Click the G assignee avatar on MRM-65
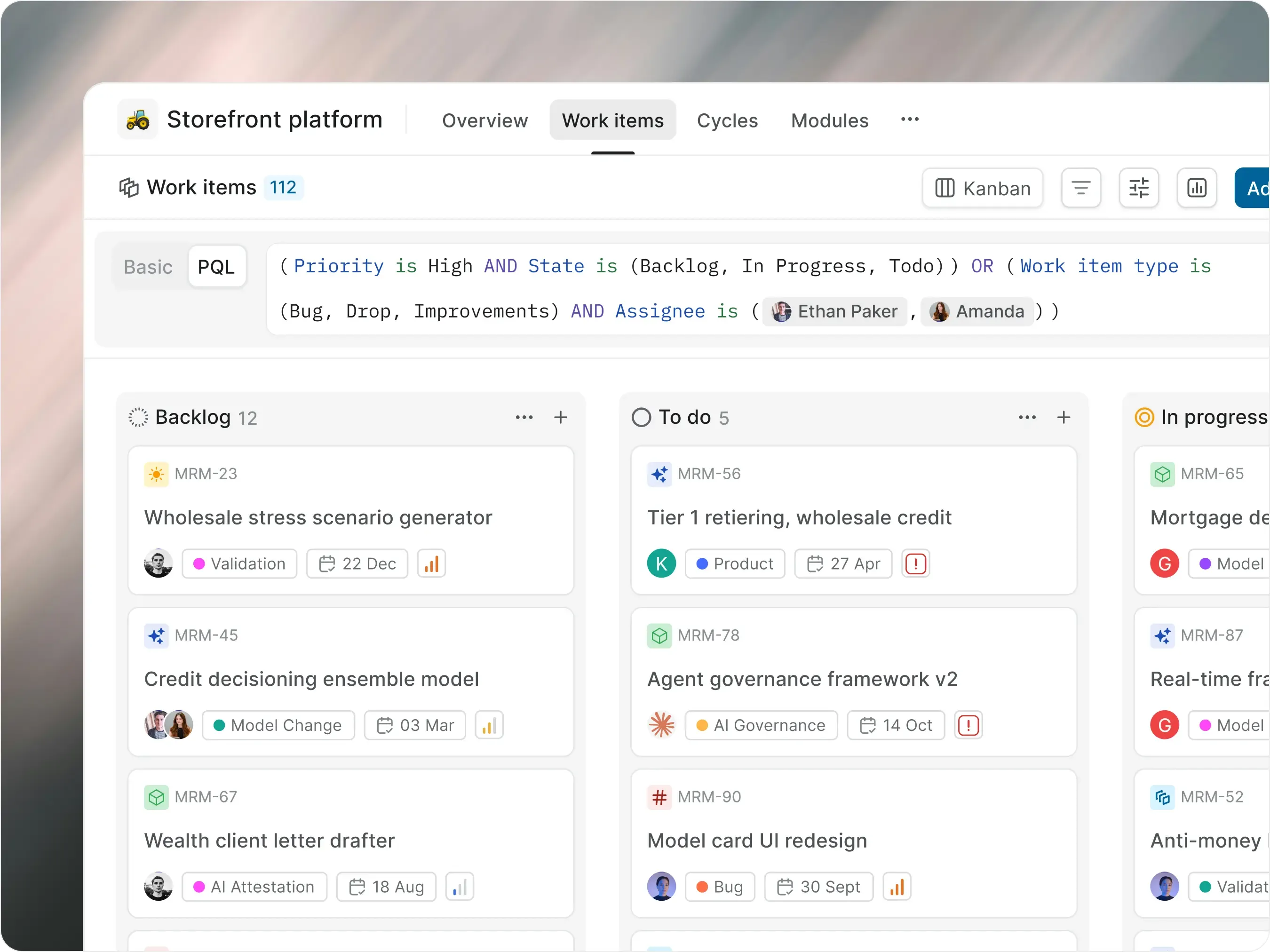The image size is (1270, 952). click(1164, 564)
